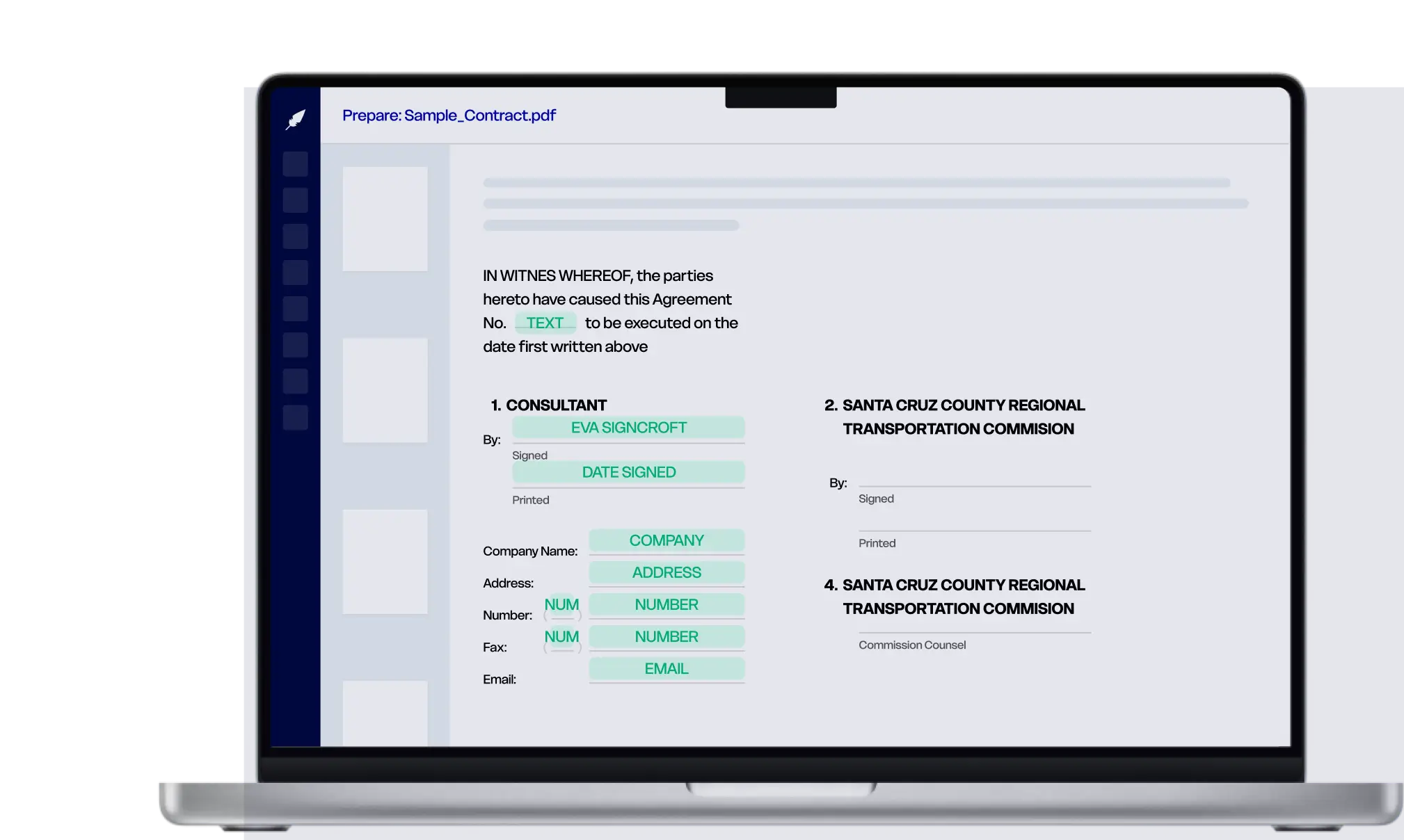The width and height of the screenshot is (1404, 840).
Task: Open the first page thumbnail
Action: point(385,218)
